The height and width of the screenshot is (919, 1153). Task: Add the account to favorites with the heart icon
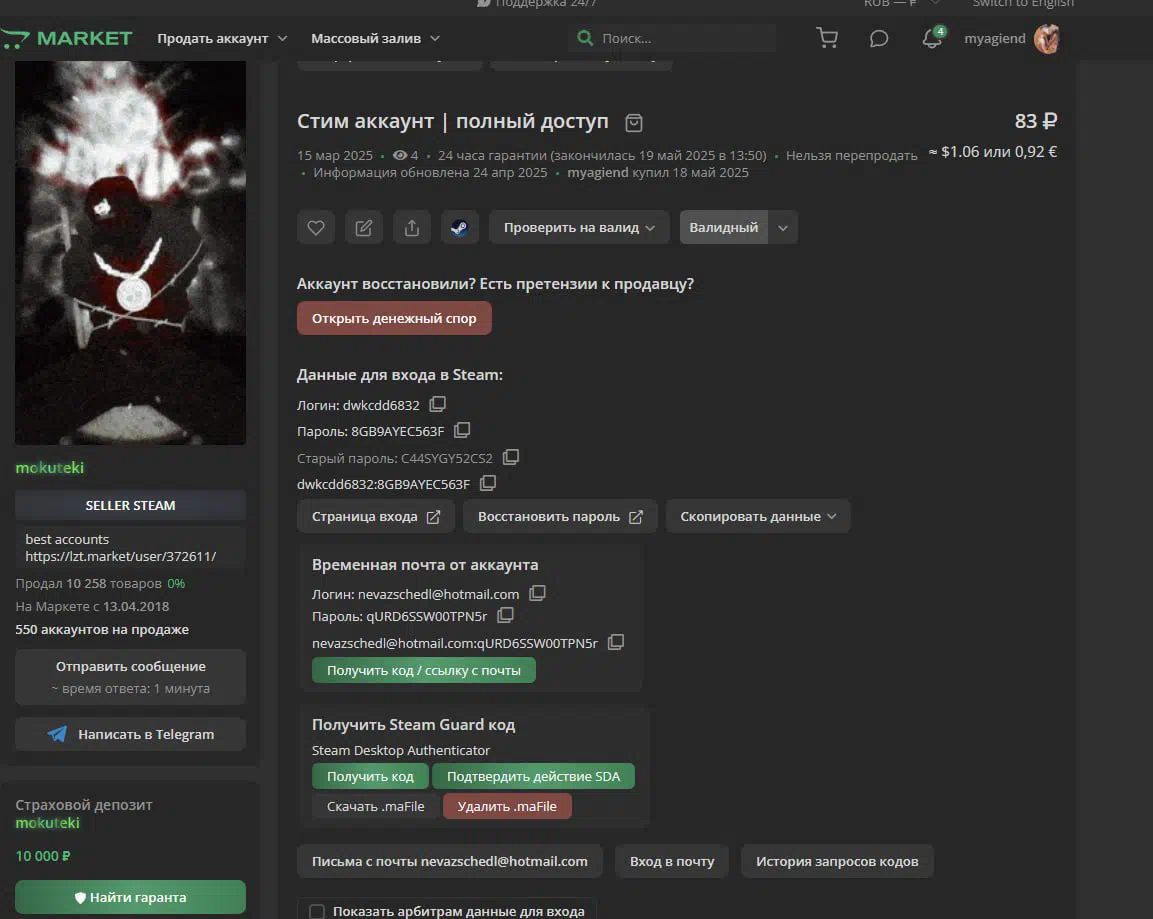(316, 227)
